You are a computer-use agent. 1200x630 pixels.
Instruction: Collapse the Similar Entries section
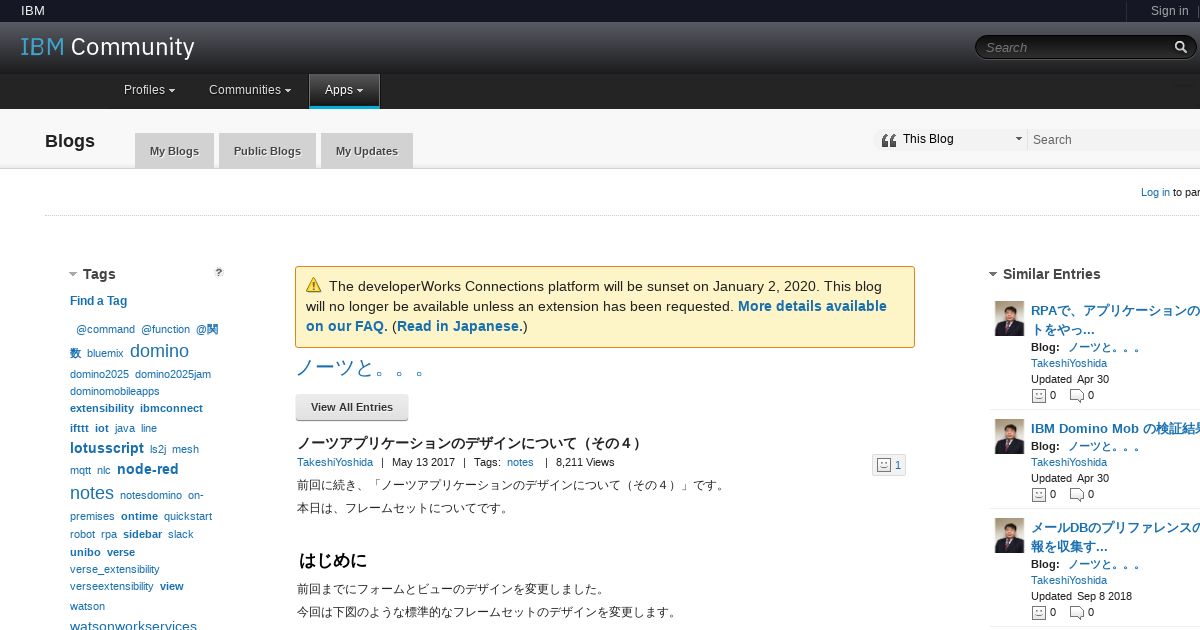pyautogui.click(x=993, y=274)
